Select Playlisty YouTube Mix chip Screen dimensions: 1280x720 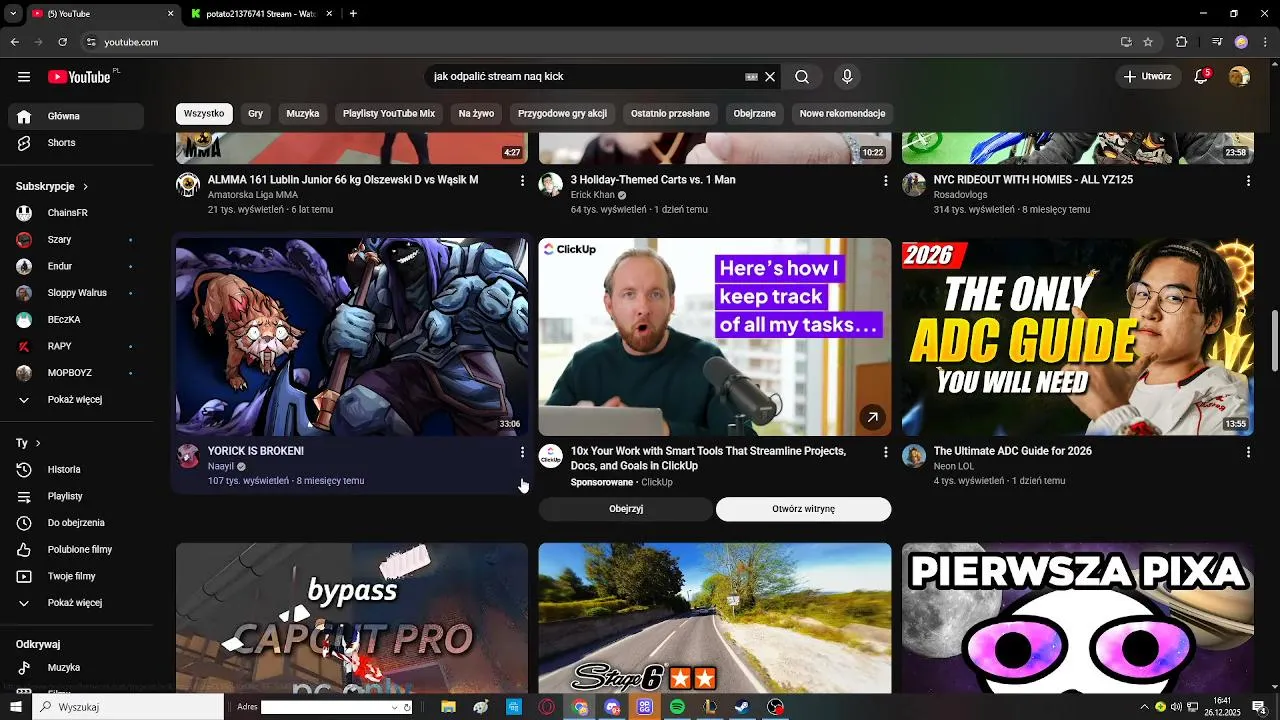389,114
